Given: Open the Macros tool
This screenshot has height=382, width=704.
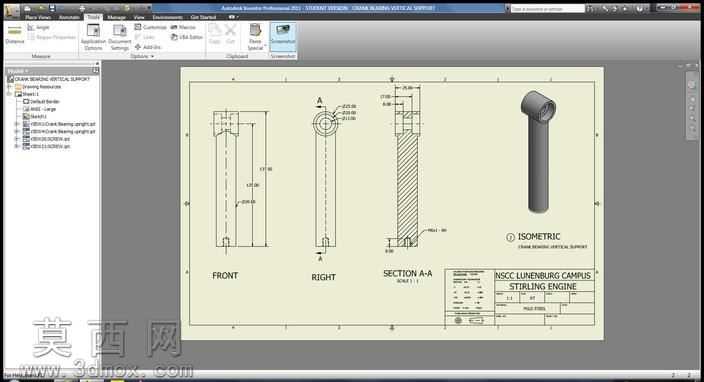Looking at the screenshot, I should coord(183,27).
